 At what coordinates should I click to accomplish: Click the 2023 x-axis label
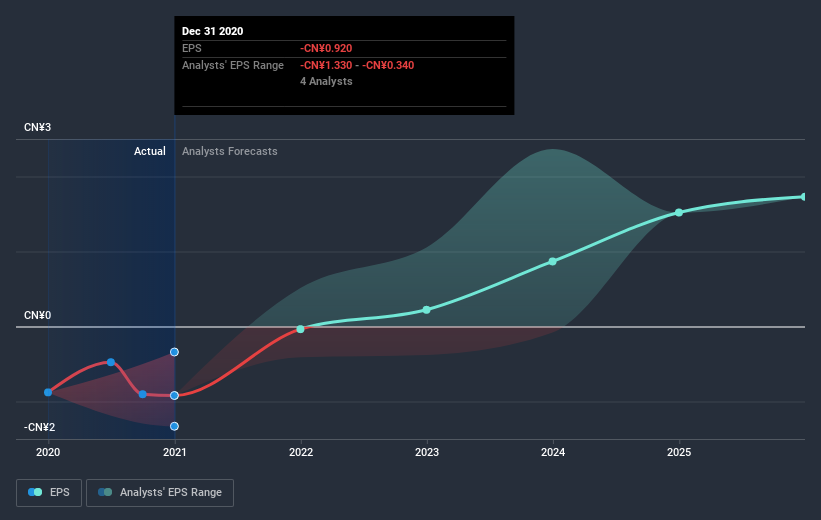tap(427, 452)
